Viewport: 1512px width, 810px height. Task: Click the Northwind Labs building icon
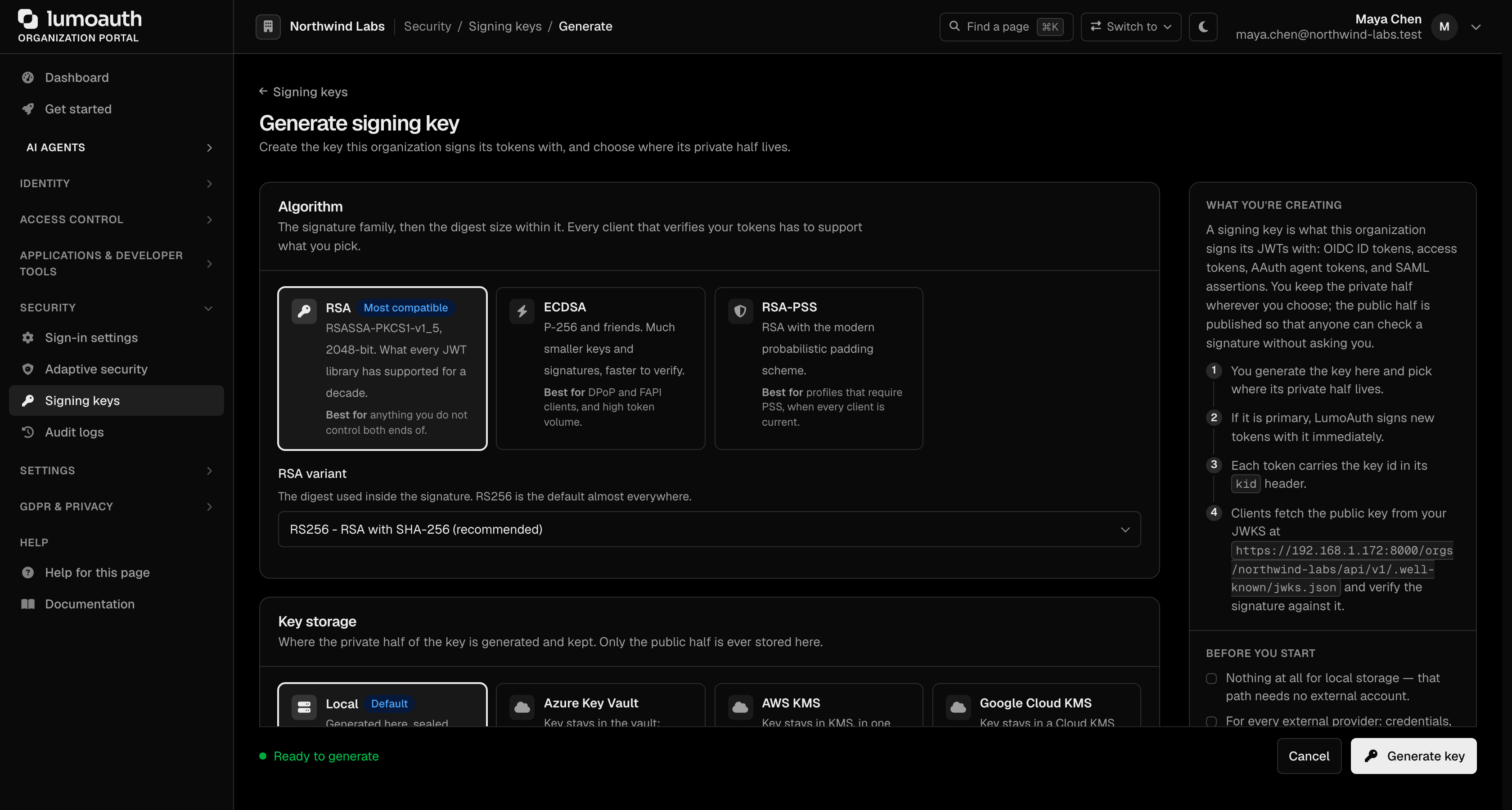(268, 27)
